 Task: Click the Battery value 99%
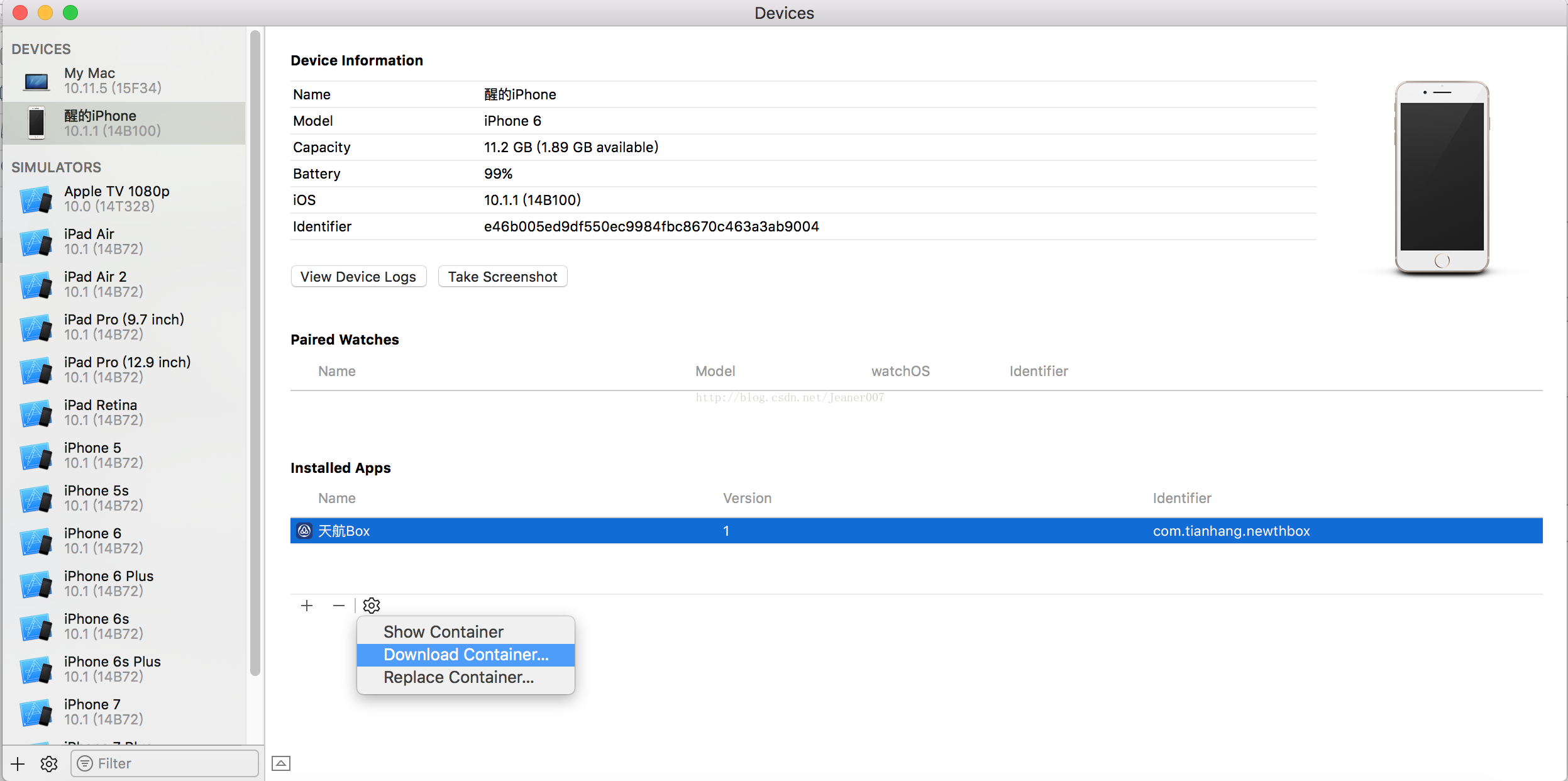coord(498,174)
